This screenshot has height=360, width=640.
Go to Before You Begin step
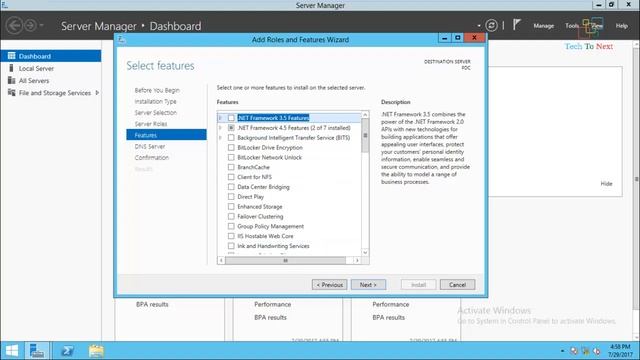(157, 90)
